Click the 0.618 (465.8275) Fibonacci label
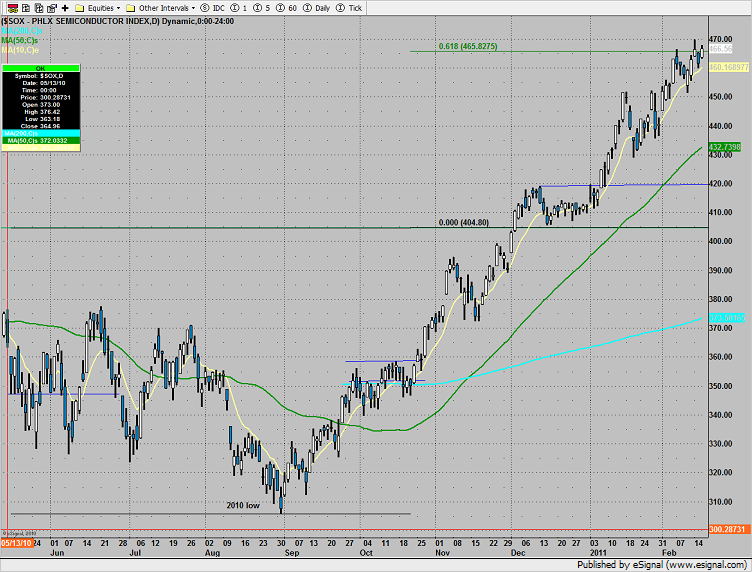Screen dimensions: 752x572 point(469,46)
